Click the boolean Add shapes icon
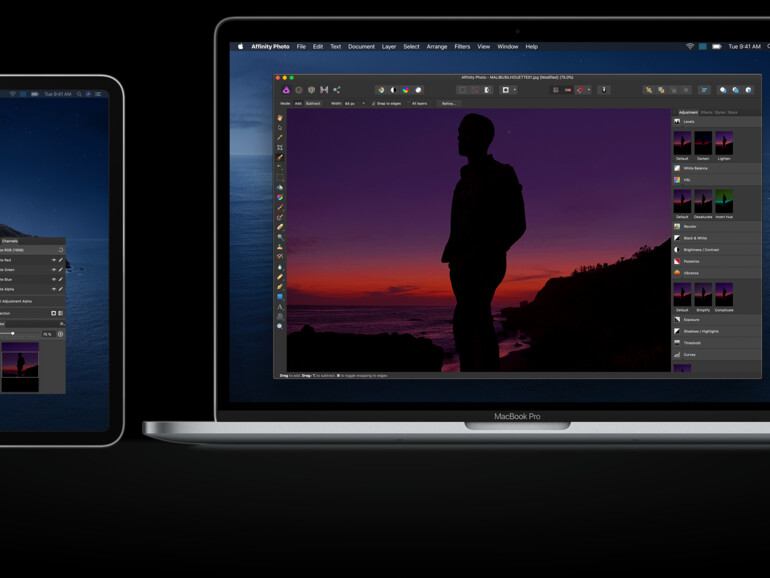The height and width of the screenshot is (578, 770). [x=723, y=90]
